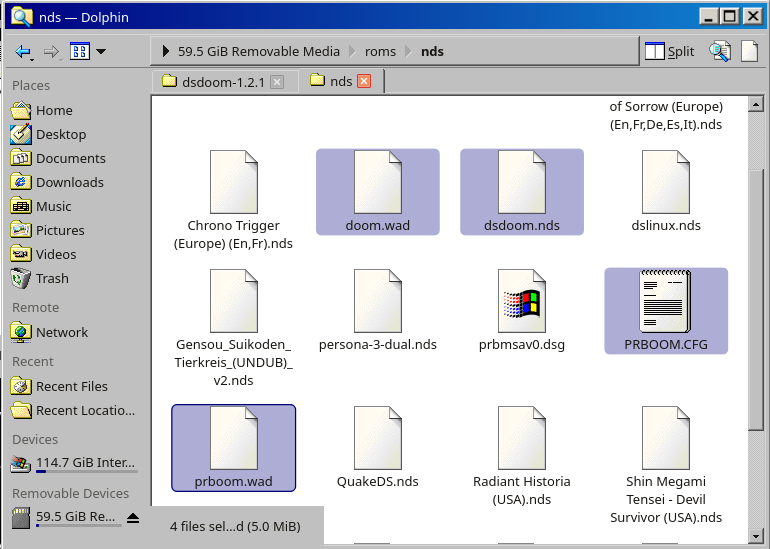Select persona-3-dual.nds file icon

tap(378, 301)
